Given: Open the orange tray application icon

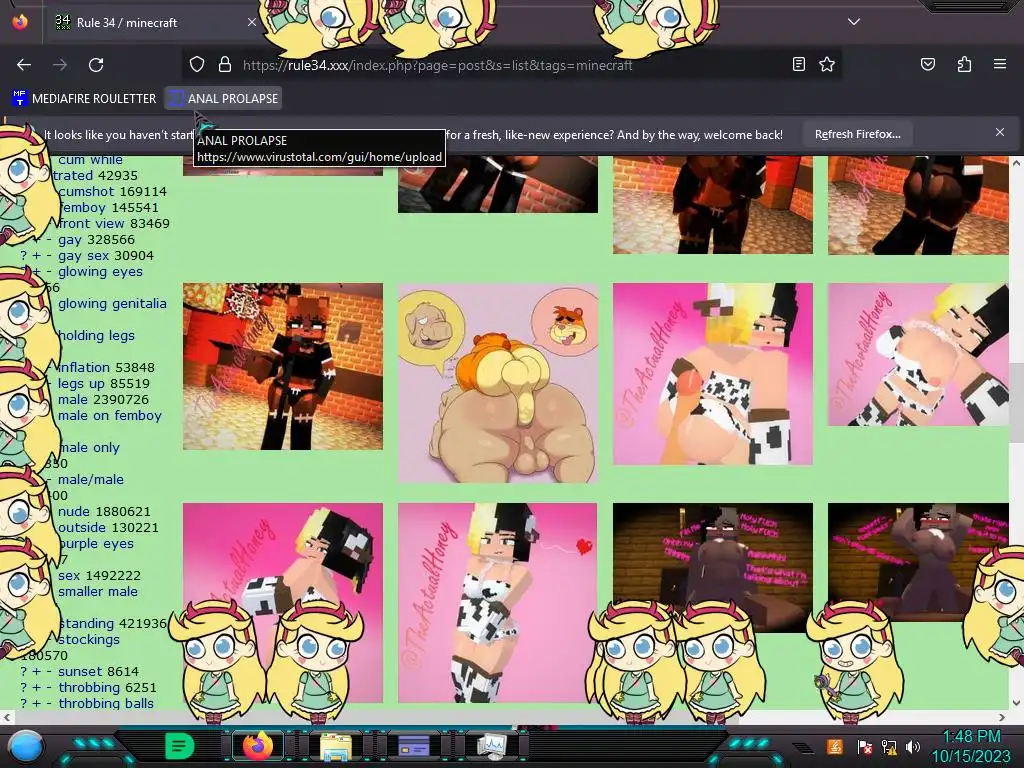Looking at the screenshot, I should pyautogui.click(x=835, y=746).
